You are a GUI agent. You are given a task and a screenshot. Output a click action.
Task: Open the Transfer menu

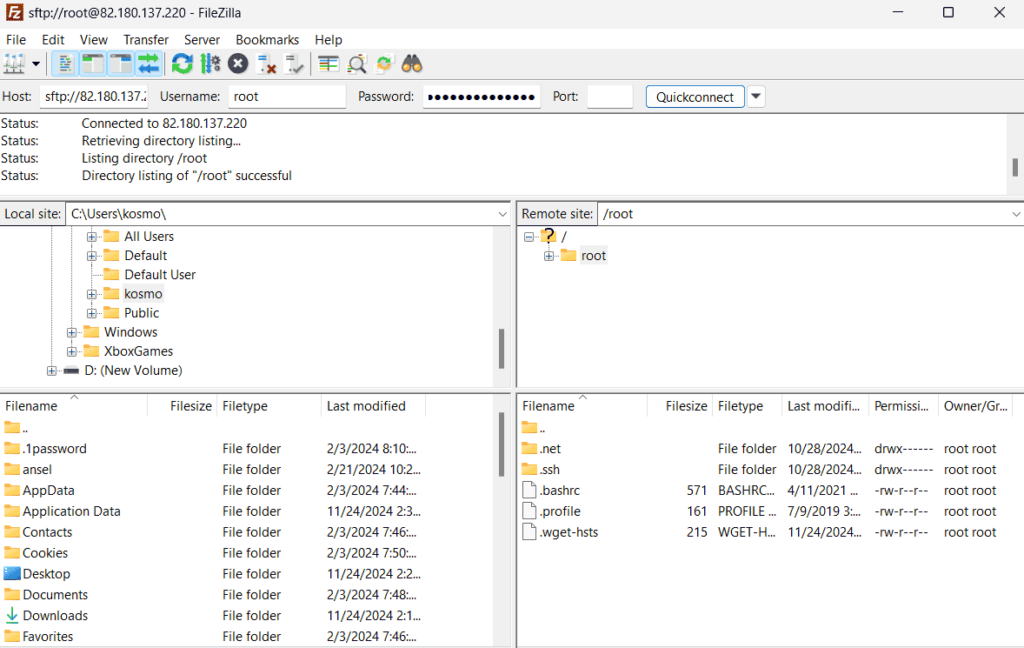point(146,39)
